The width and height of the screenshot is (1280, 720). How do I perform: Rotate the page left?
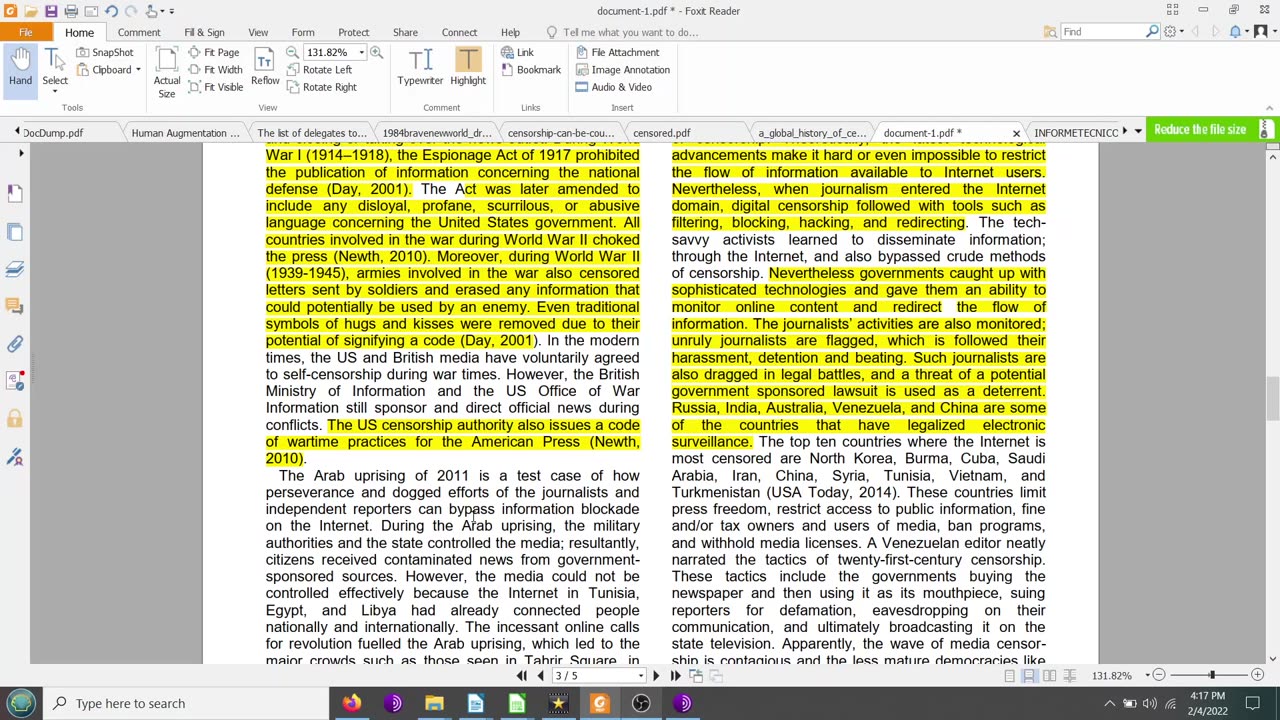pos(319,70)
